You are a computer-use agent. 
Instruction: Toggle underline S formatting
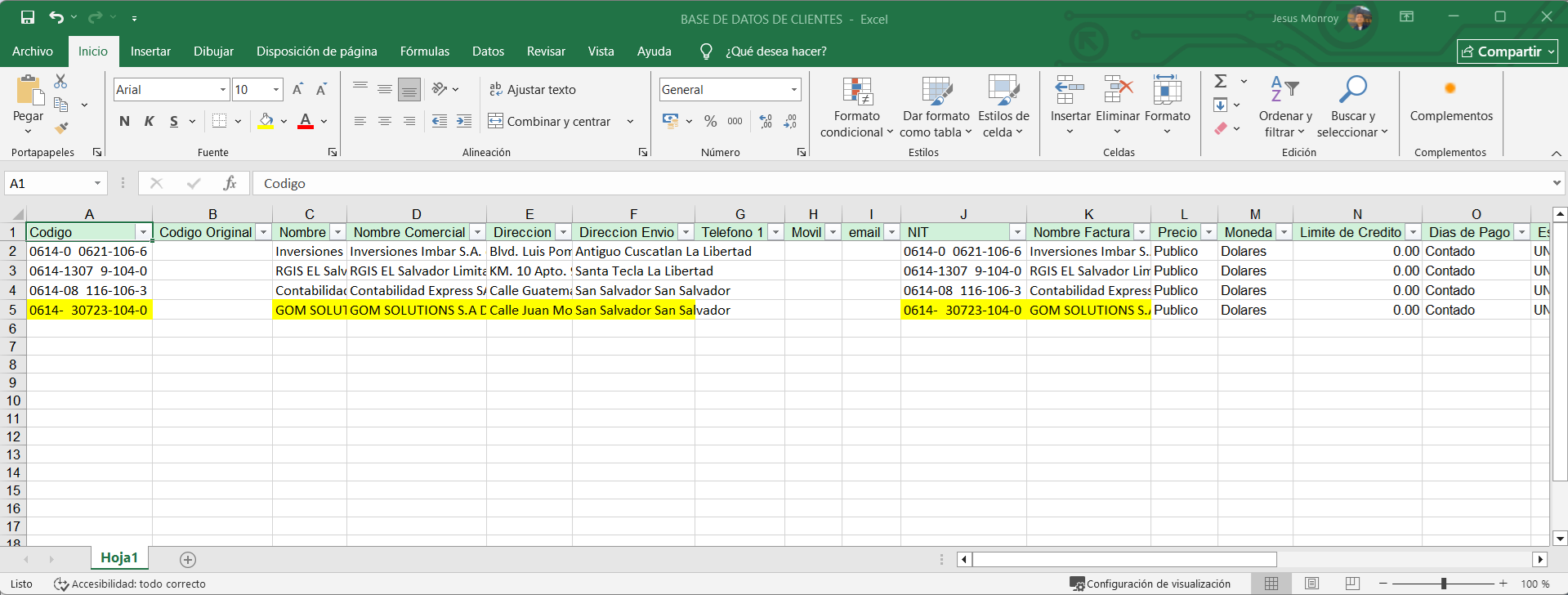173,121
